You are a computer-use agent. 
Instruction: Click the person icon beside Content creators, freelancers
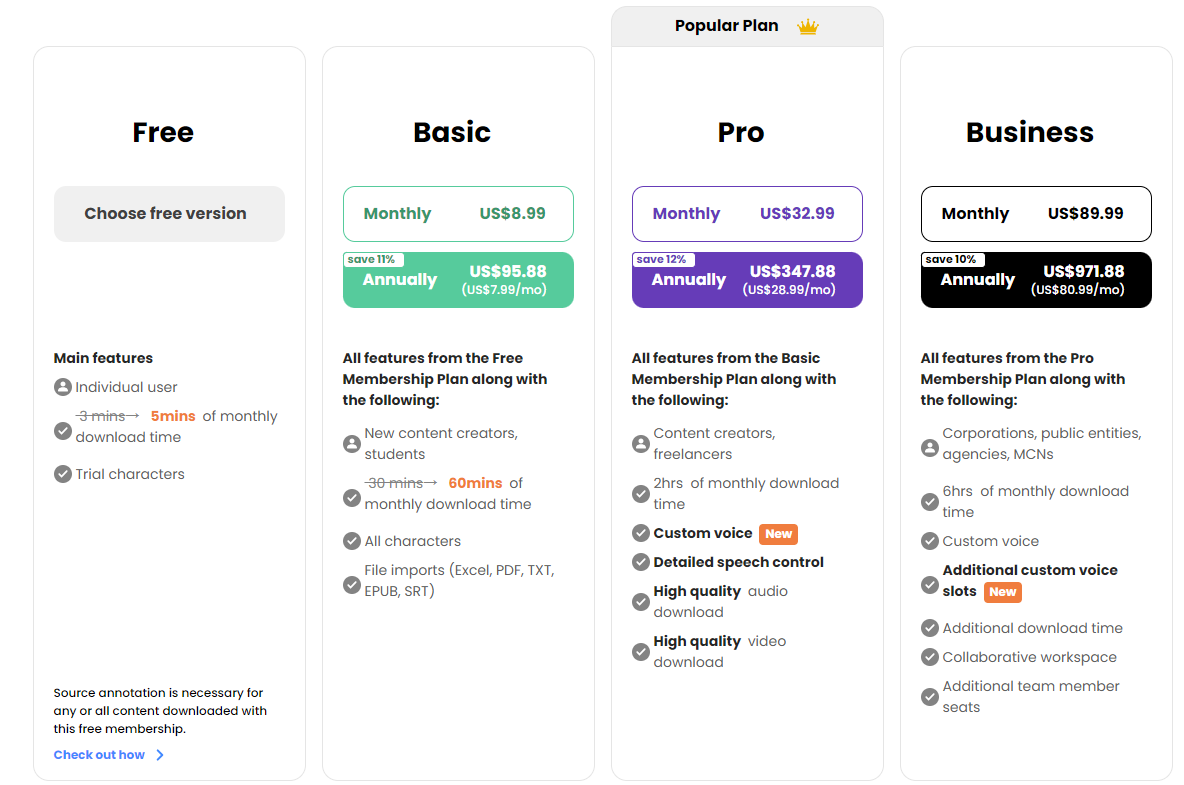[x=641, y=443]
